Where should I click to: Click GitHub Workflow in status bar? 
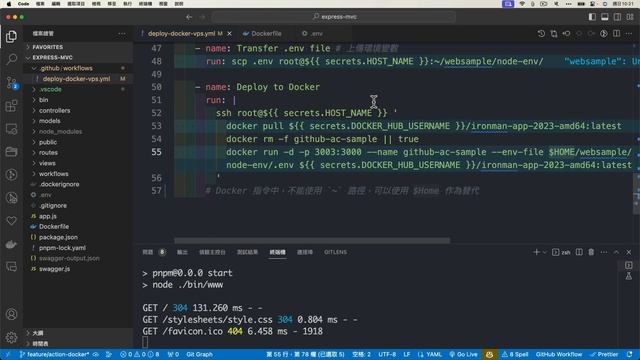(x=559, y=354)
